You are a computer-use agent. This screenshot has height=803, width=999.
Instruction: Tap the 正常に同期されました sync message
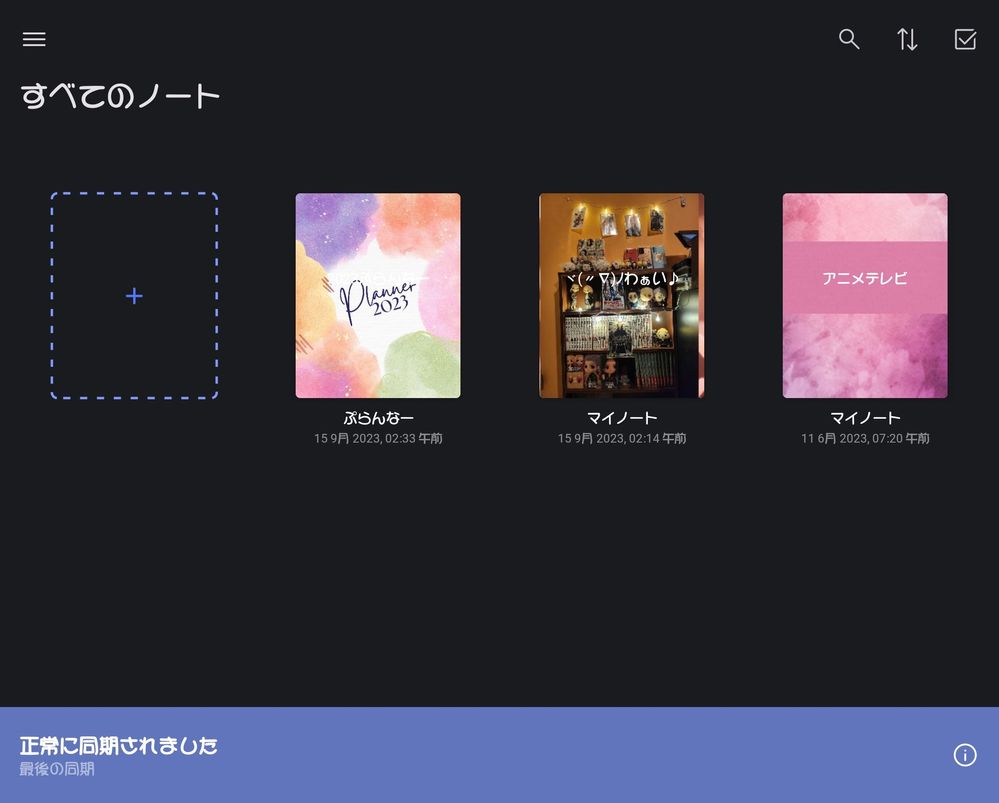[x=119, y=746]
